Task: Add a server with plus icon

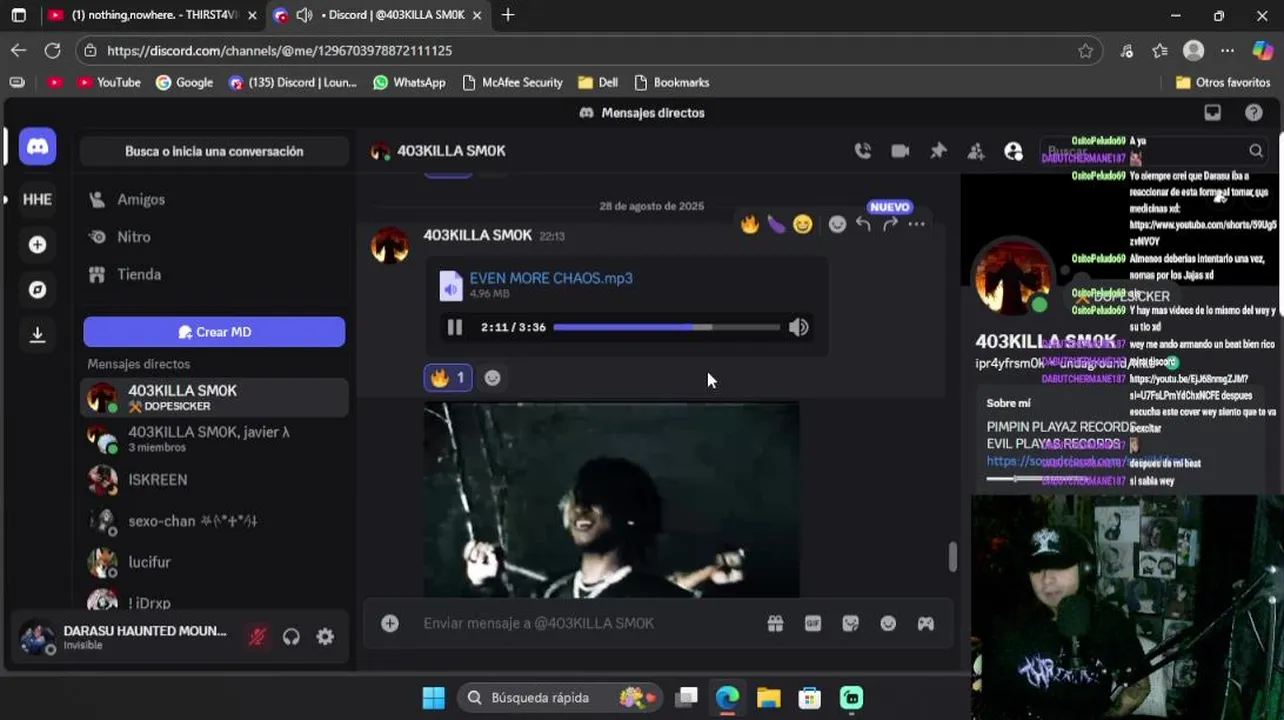Action: 37,244
